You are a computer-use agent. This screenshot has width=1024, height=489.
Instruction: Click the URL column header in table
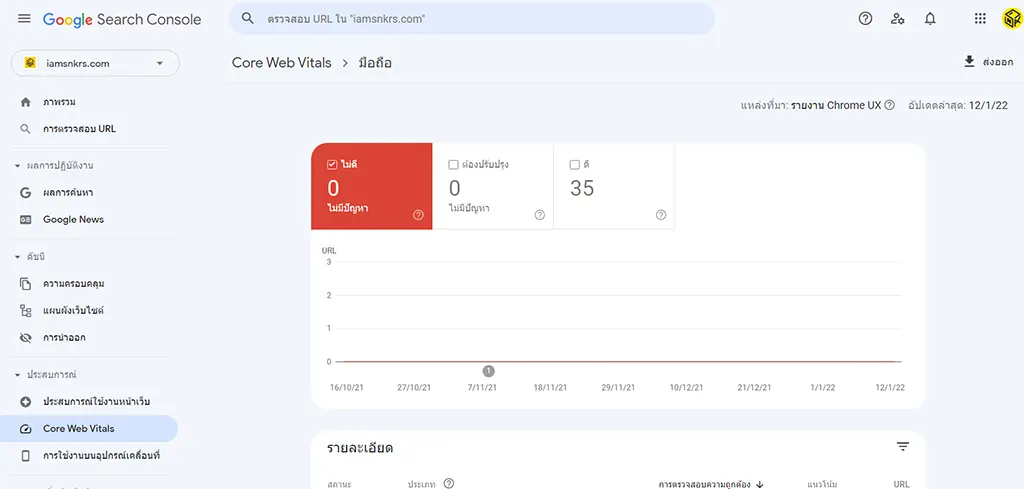point(901,484)
